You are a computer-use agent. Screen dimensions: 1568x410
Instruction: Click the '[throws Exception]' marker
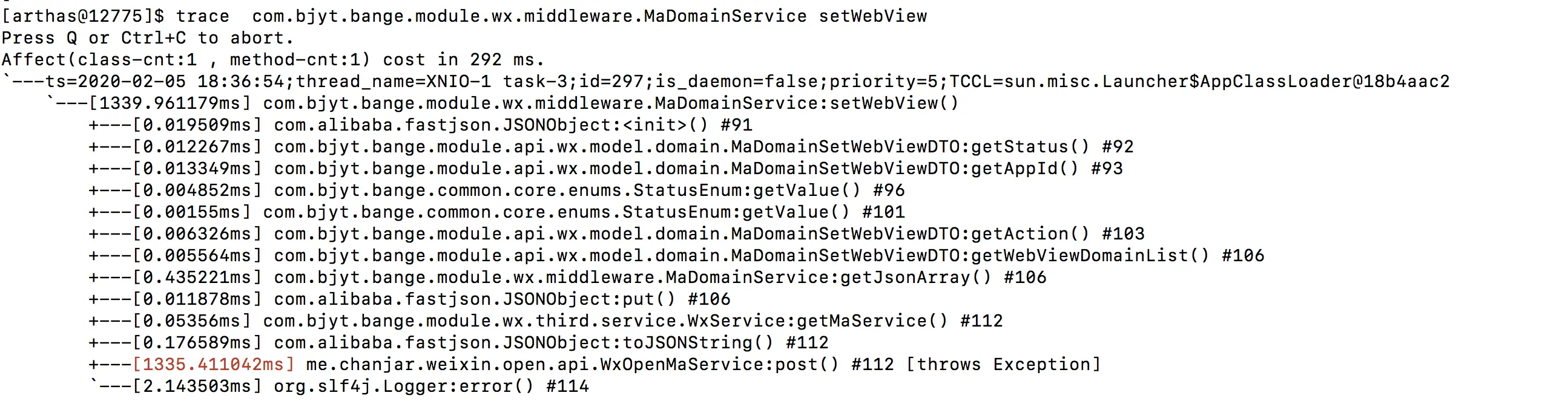coord(1004,365)
